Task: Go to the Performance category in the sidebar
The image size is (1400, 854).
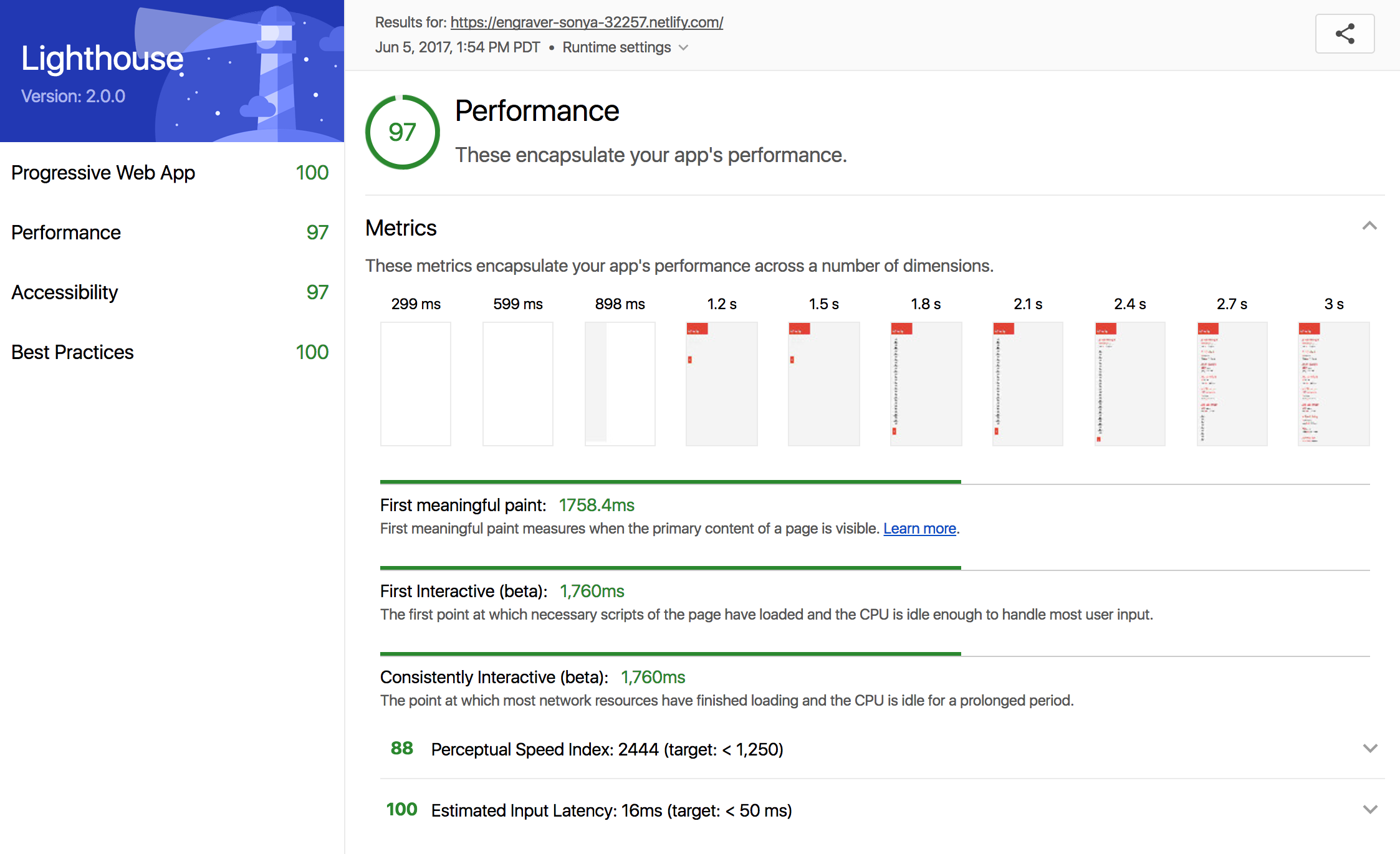Action: coord(66,233)
